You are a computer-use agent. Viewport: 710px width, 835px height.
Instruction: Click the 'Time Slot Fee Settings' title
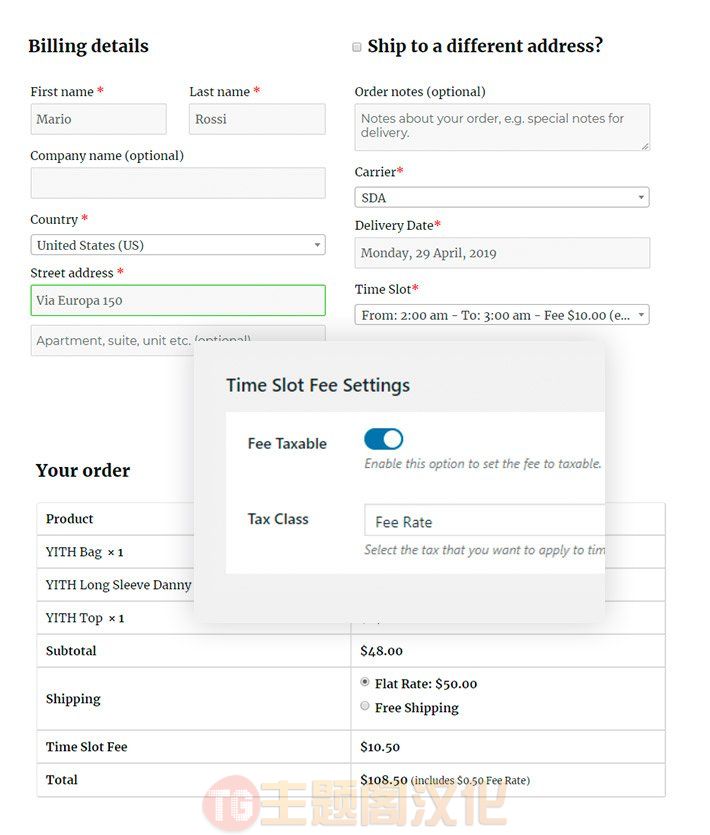click(x=318, y=385)
